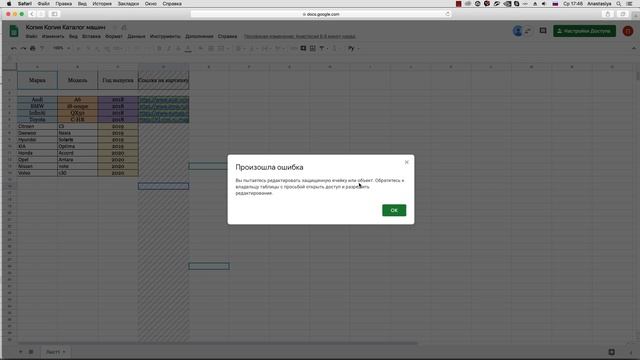Close the error dialog with X
This screenshot has width=640, height=360.
(407, 162)
